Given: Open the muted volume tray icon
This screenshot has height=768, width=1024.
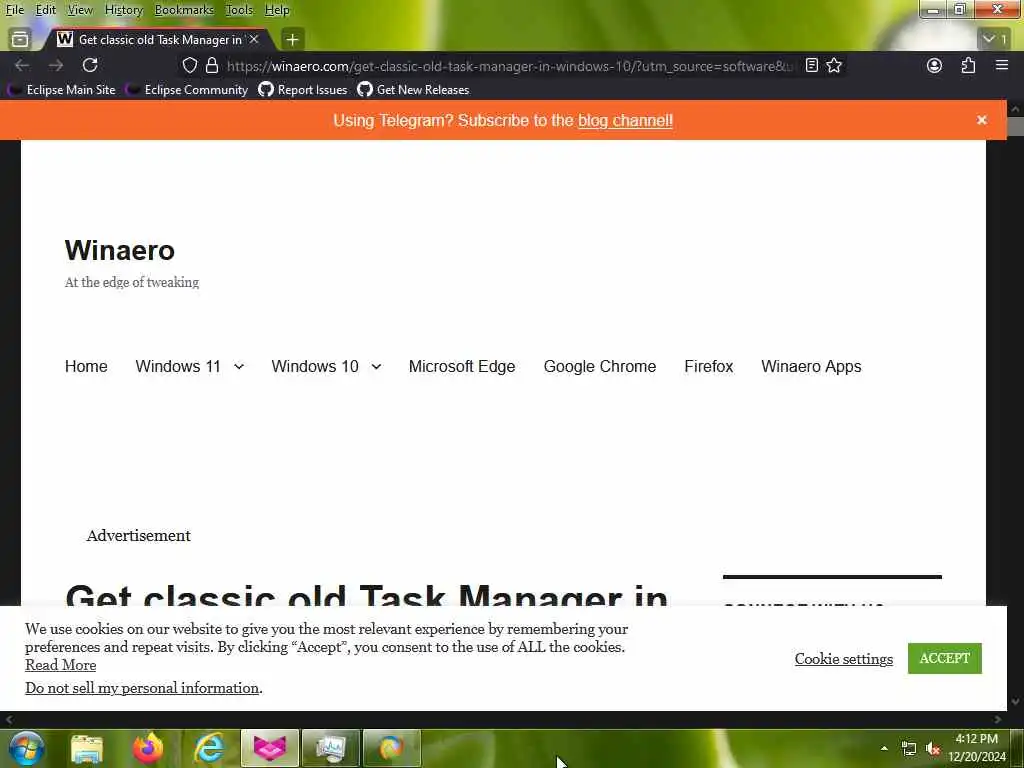Looking at the screenshot, I should (933, 748).
